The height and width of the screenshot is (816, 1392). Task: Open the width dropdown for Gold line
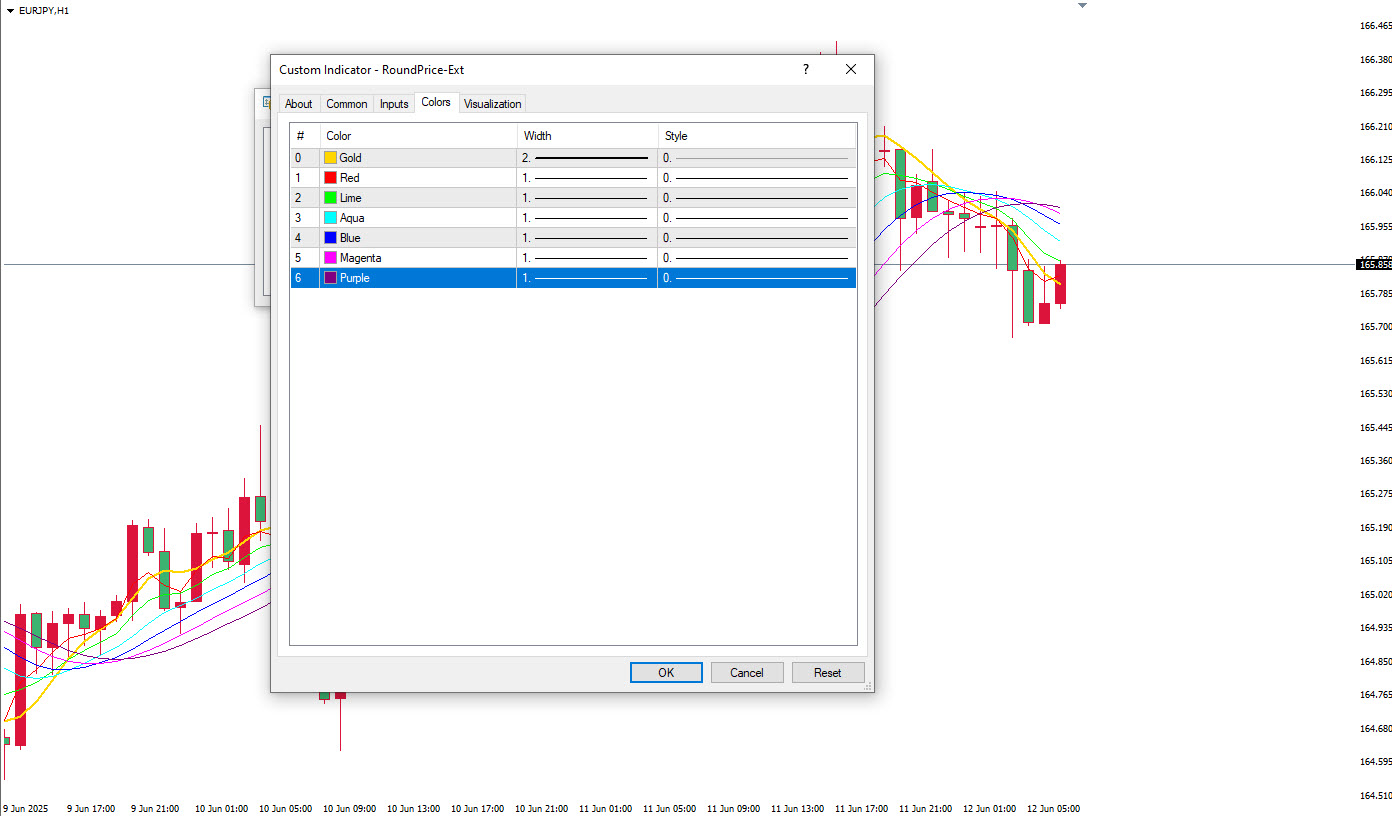pyautogui.click(x=586, y=158)
